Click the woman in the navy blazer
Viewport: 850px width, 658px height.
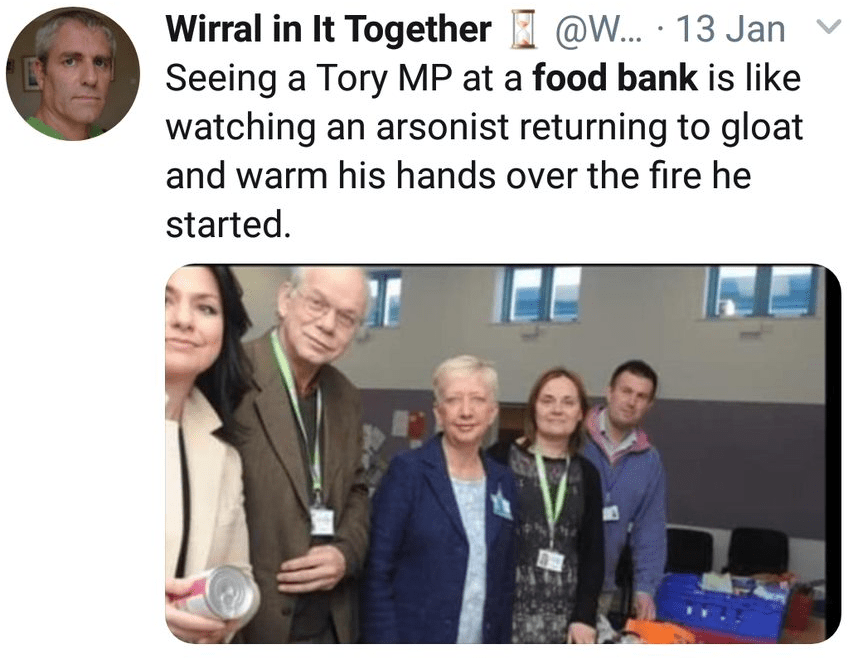pos(445,498)
